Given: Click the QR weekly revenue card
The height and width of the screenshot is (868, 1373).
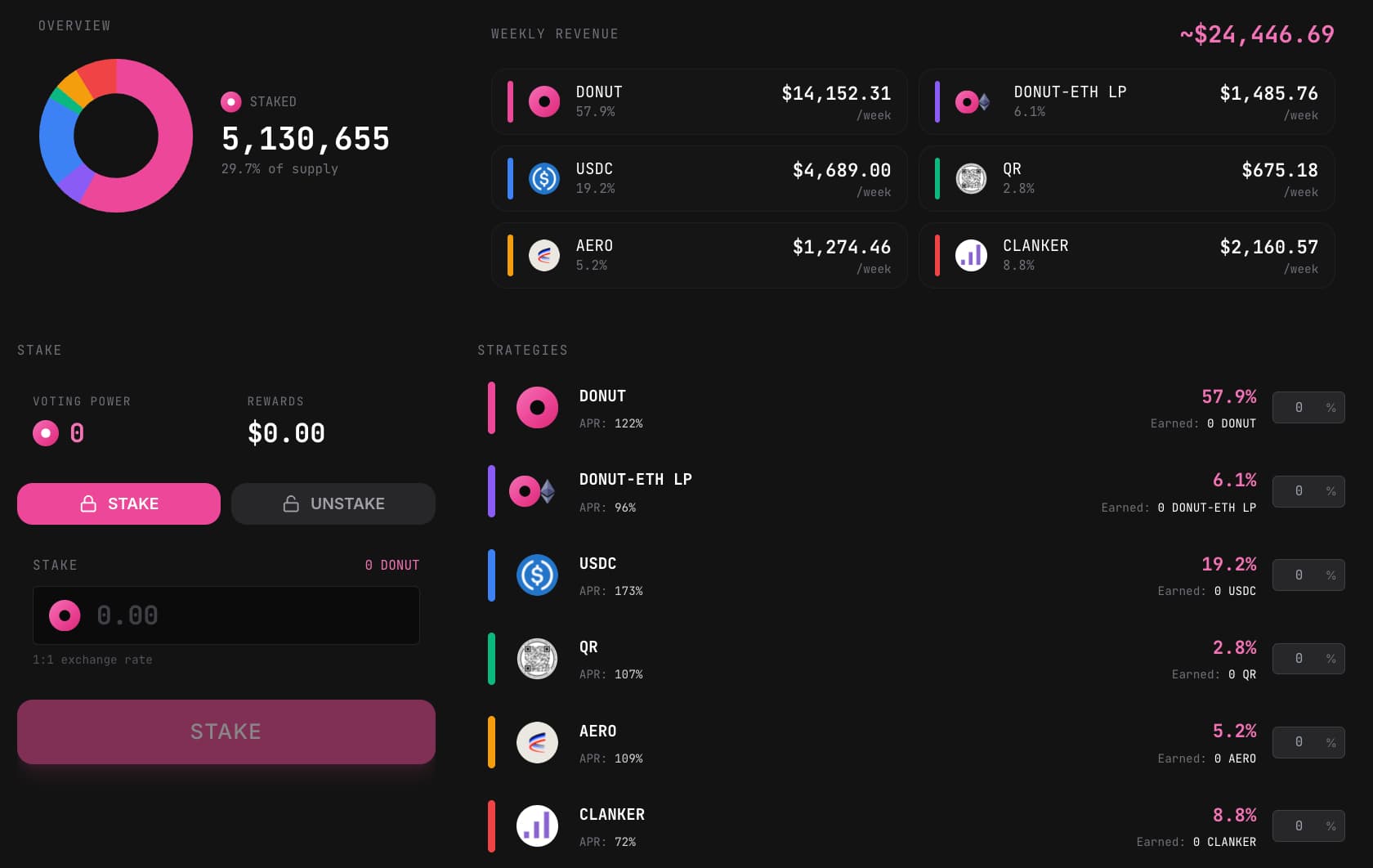Looking at the screenshot, I should (1126, 179).
